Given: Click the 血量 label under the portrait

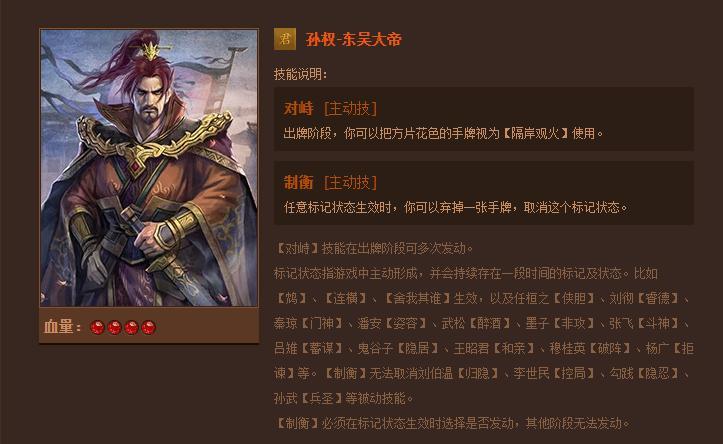Looking at the screenshot, I should point(63,327).
